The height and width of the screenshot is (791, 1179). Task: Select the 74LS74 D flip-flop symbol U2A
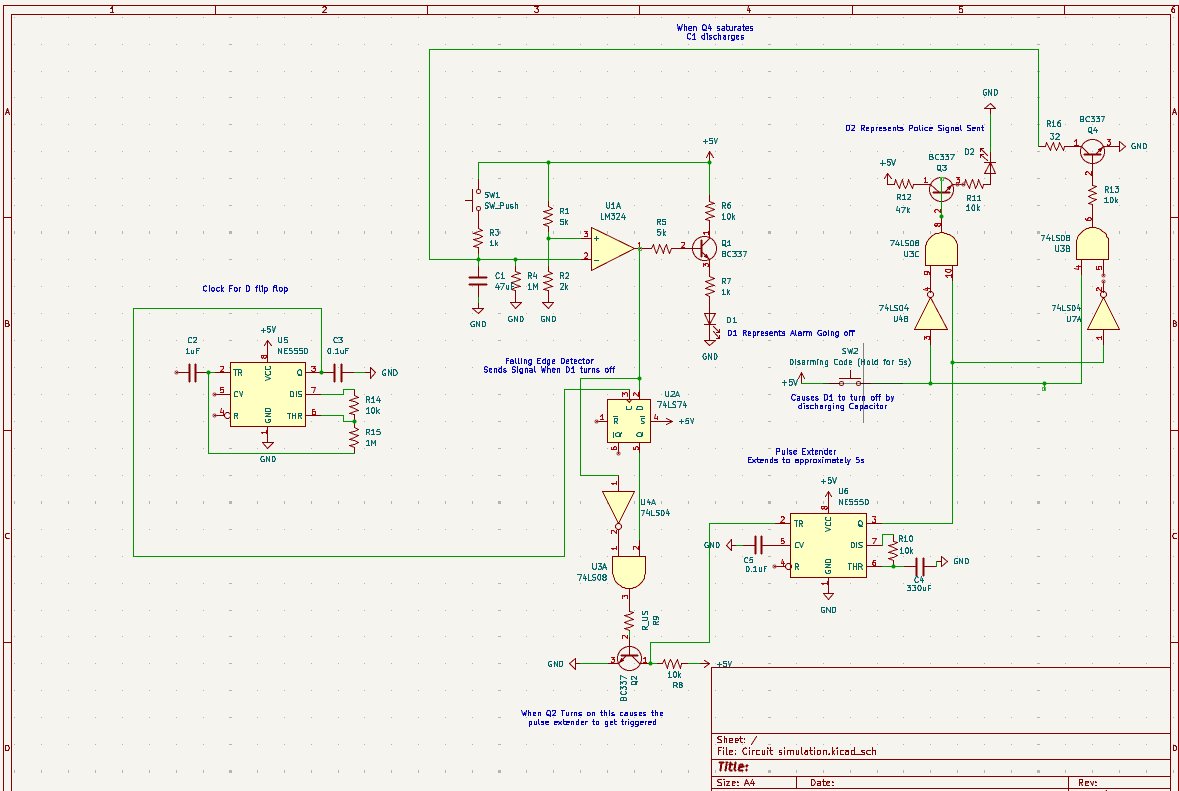(628, 420)
